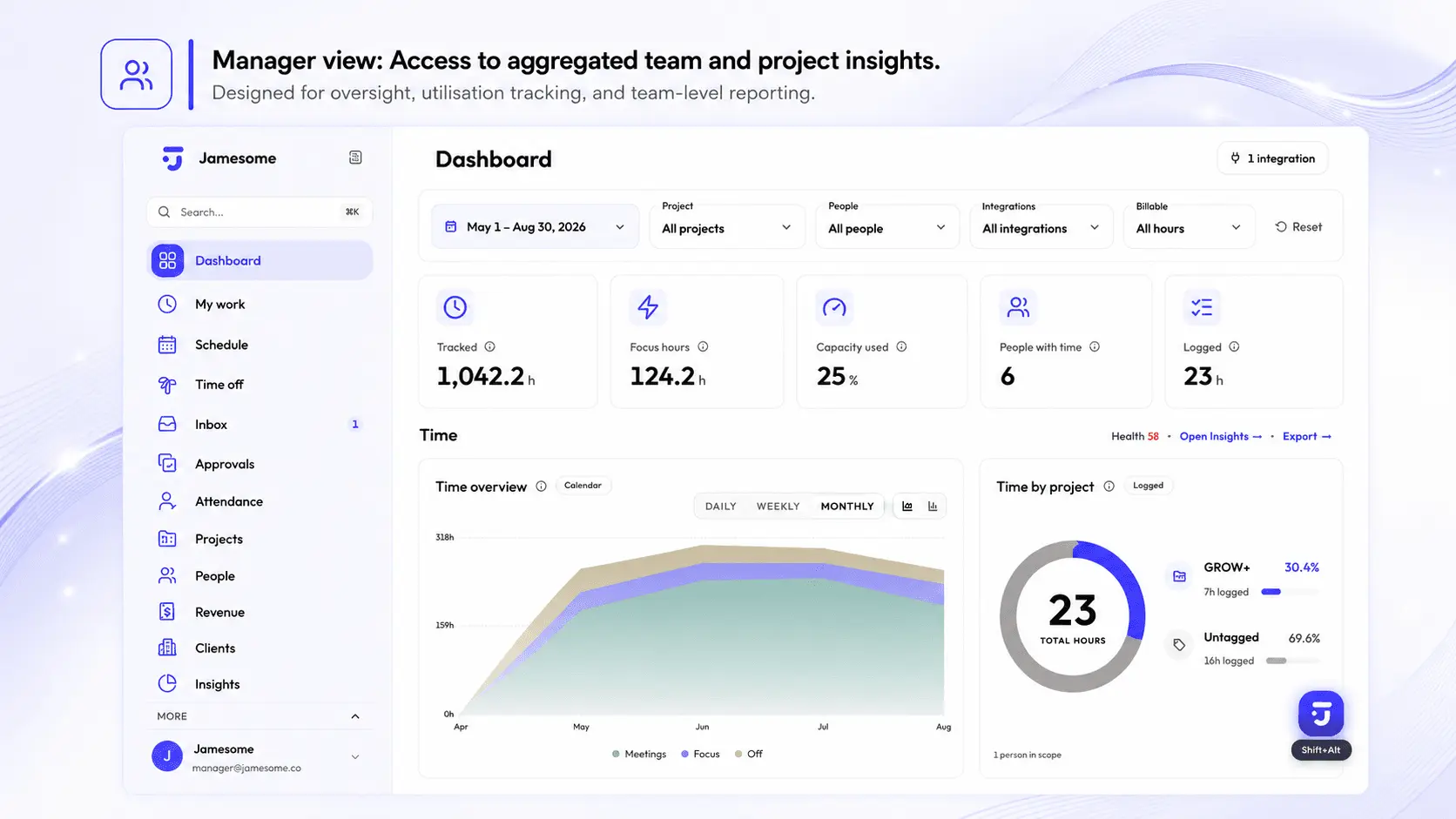Open the Billable hours dropdown
The width and height of the screenshot is (1456, 819).
1189,227
